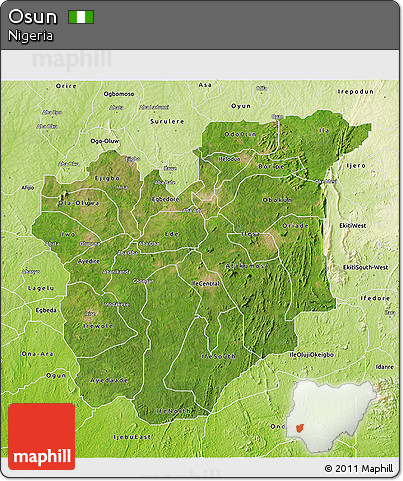The image size is (403, 481).
Task: Select the 'Orire' map label
Action: 66,86
